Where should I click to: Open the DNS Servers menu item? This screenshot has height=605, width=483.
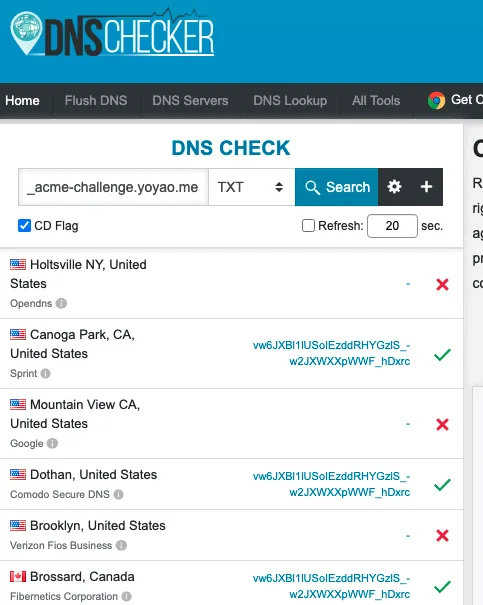(x=190, y=100)
